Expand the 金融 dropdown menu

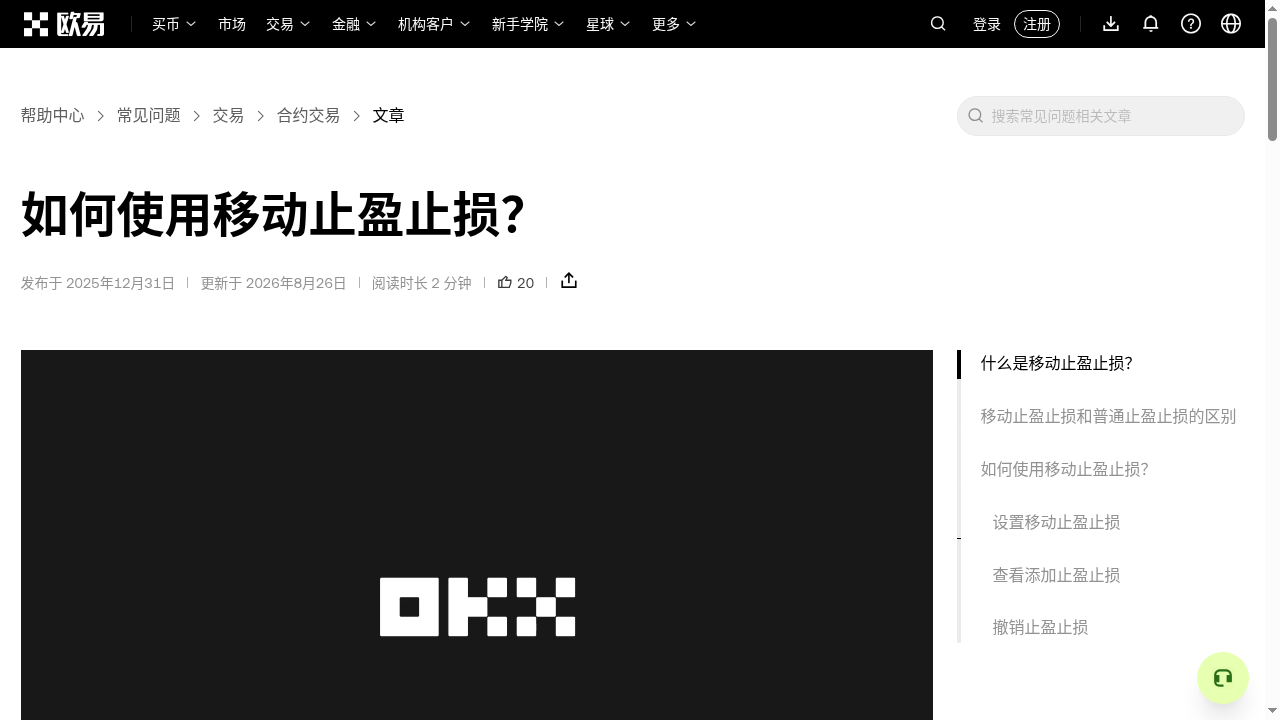click(x=354, y=24)
